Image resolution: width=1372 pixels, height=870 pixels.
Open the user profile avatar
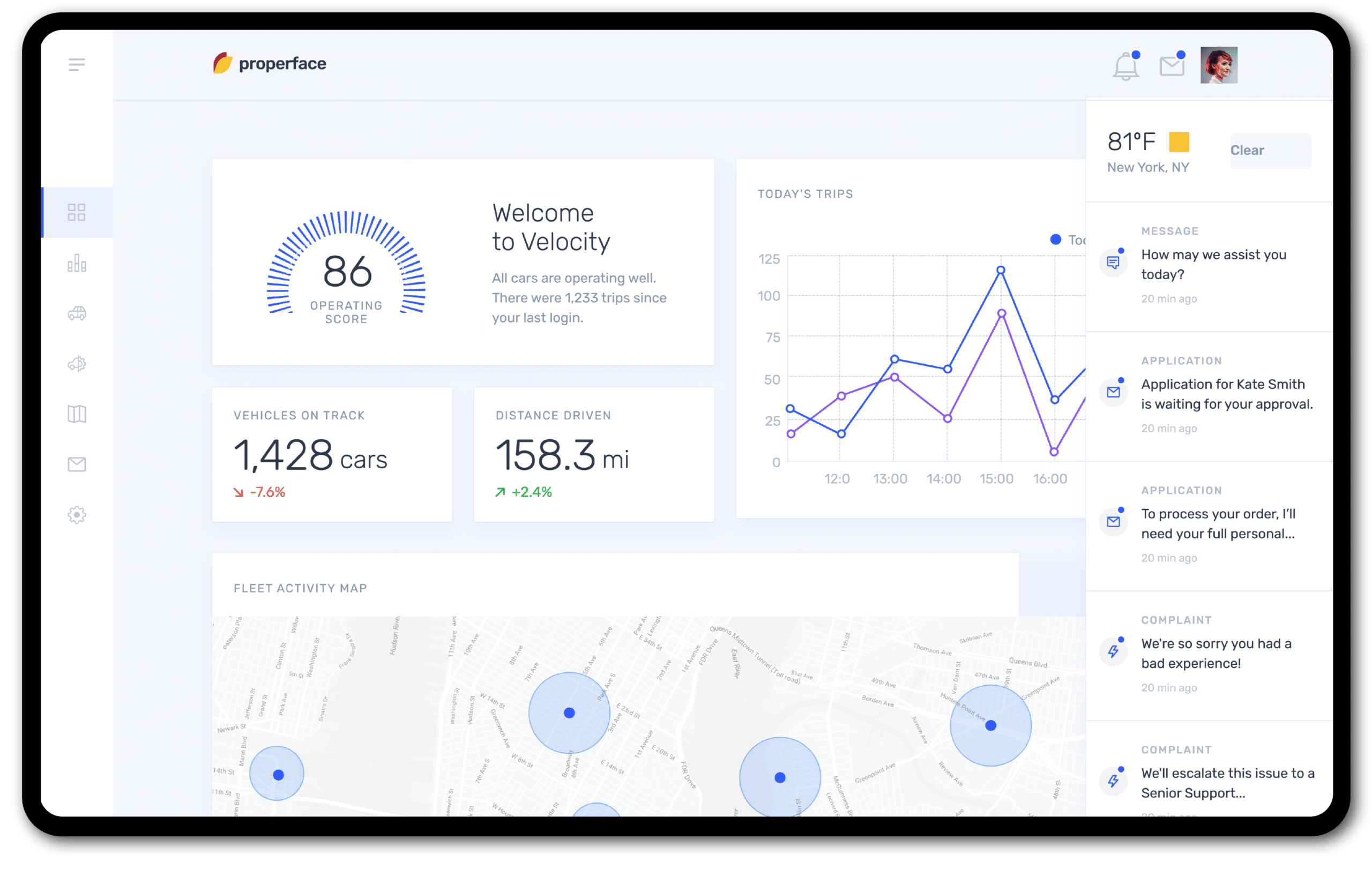[x=1219, y=65]
